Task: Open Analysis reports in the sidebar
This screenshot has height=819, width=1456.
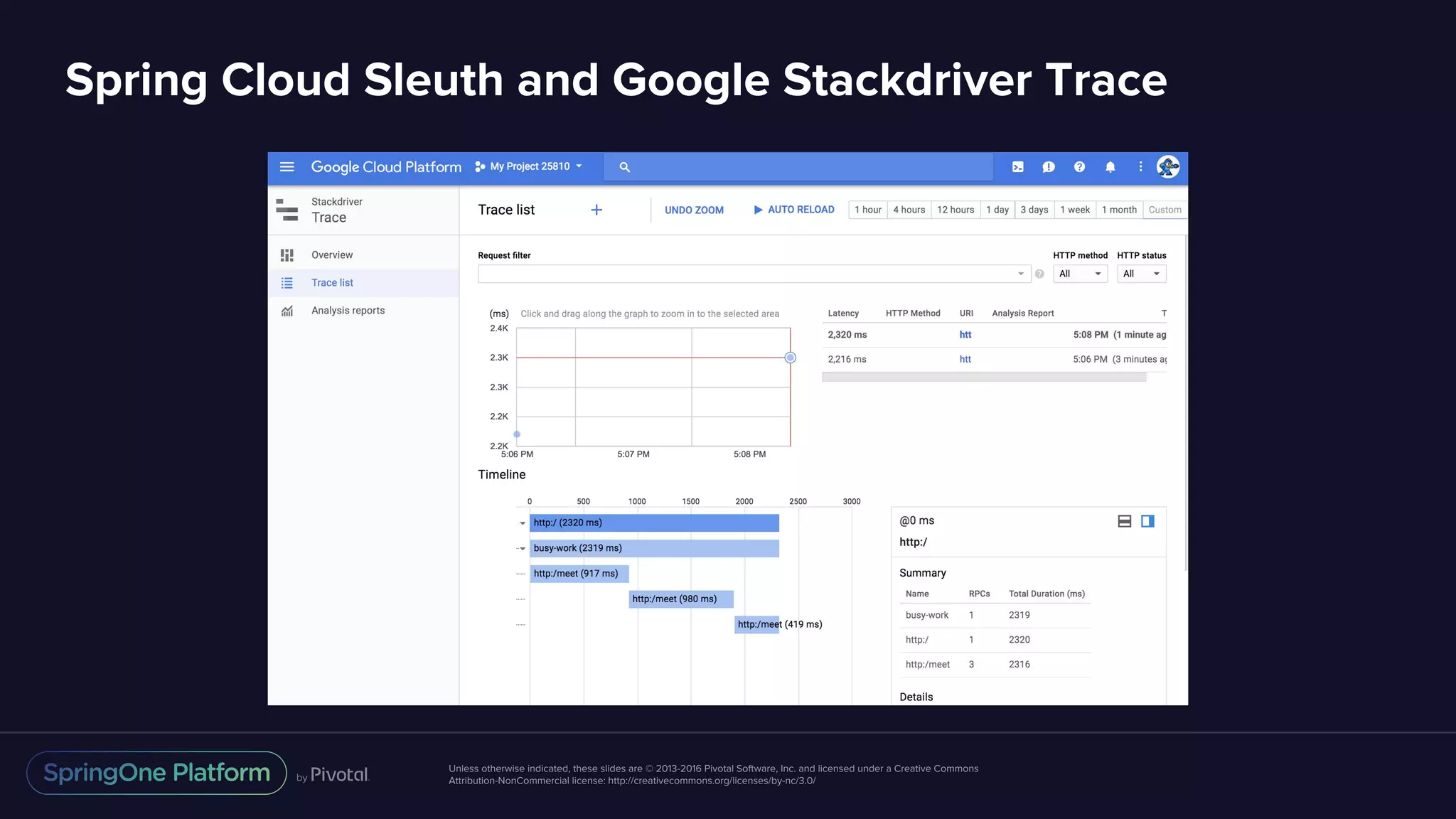Action: [363, 311]
